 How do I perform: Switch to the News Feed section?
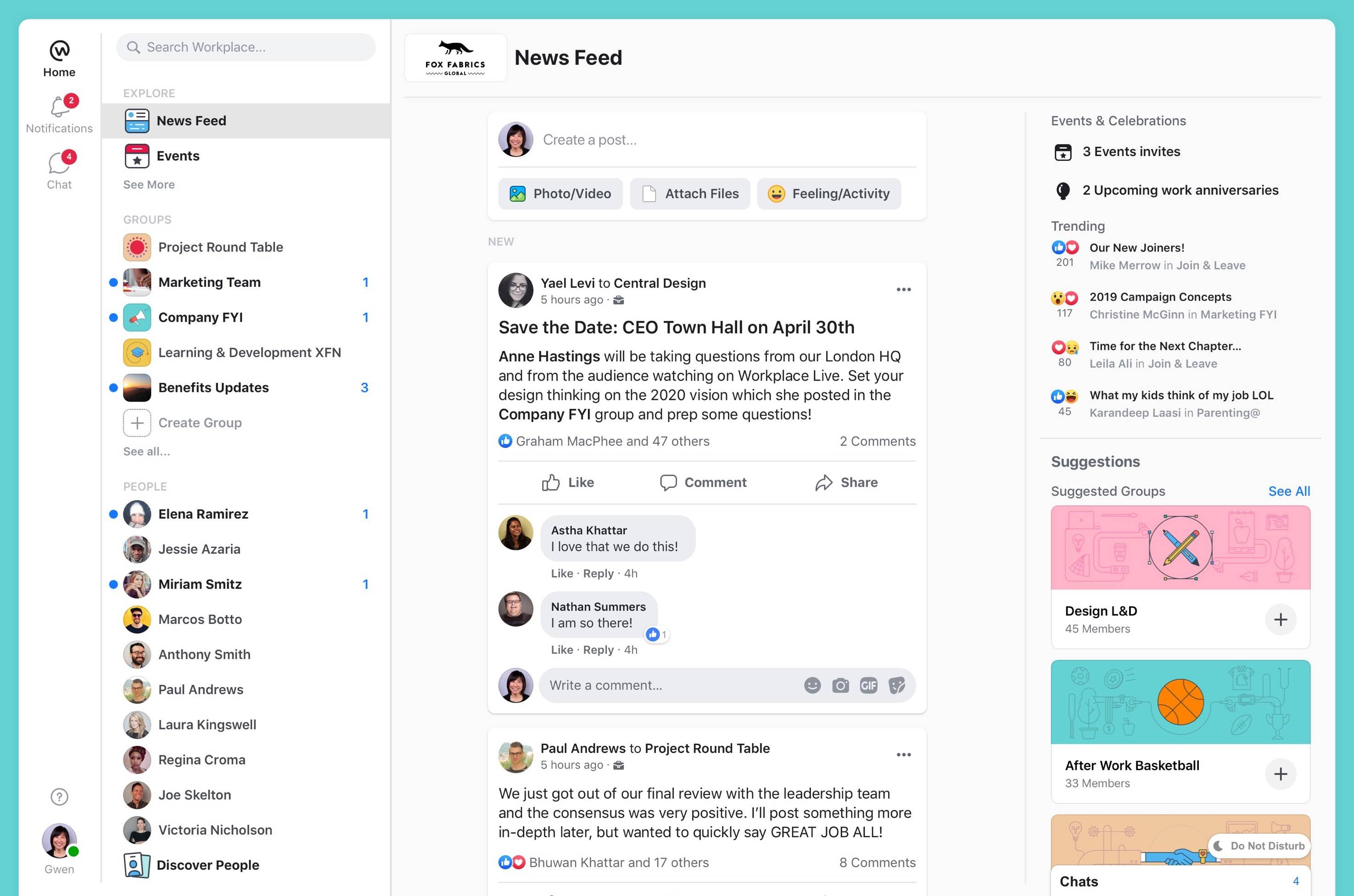tap(191, 121)
